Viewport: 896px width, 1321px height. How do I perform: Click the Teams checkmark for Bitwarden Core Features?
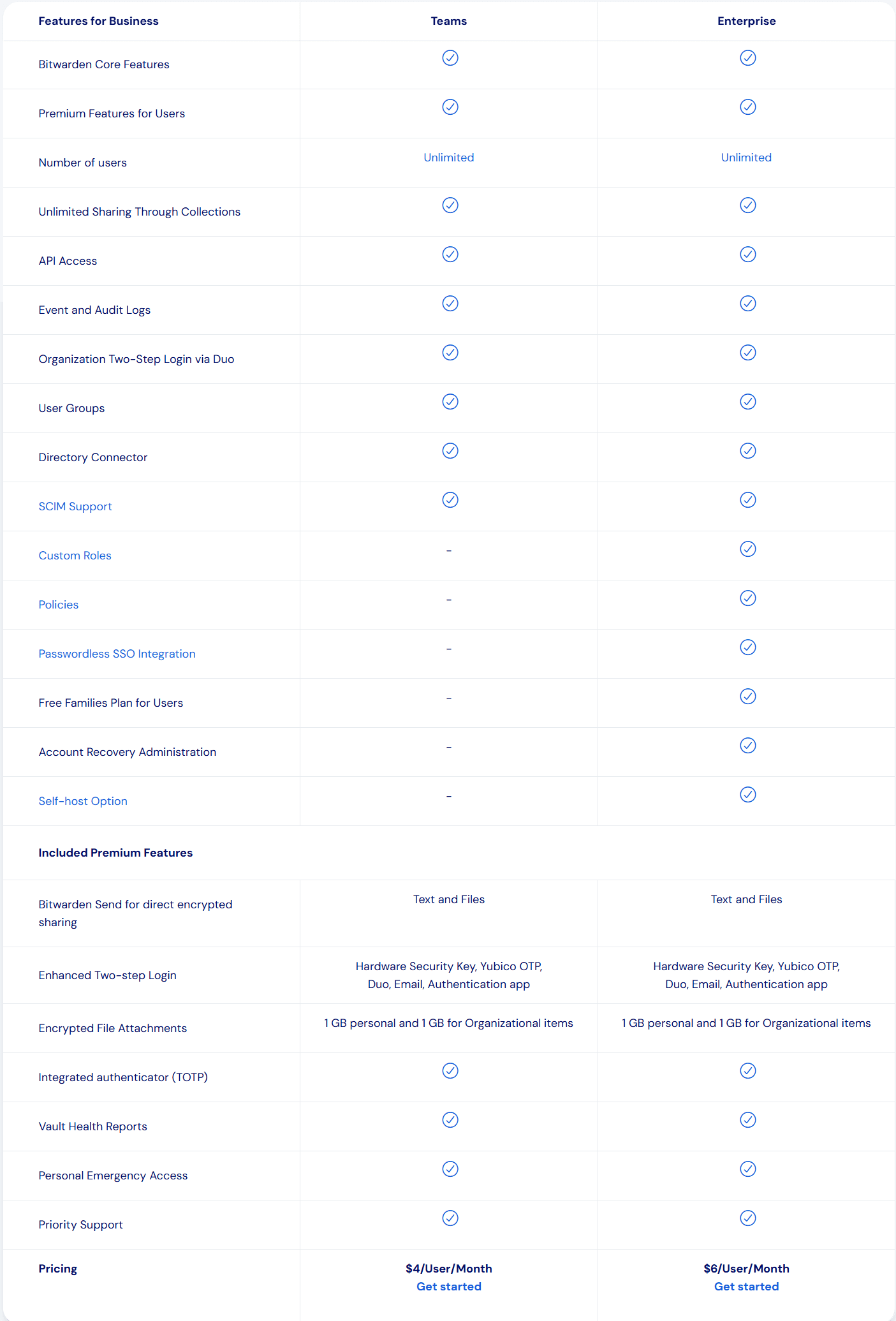450,57
